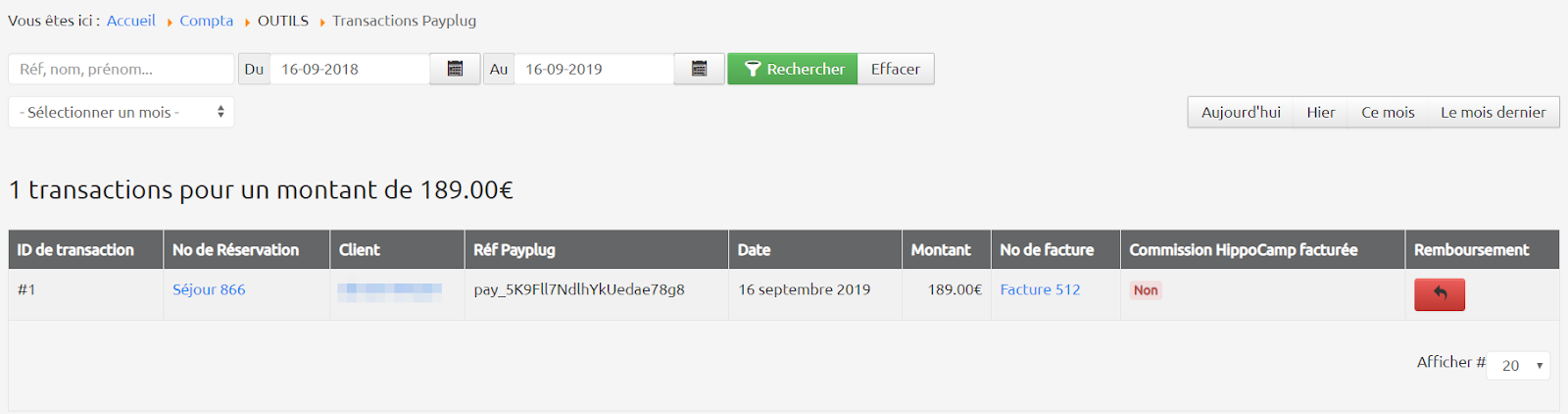Focus the Du start date field
This screenshot has width=1568, height=414.
(x=349, y=69)
